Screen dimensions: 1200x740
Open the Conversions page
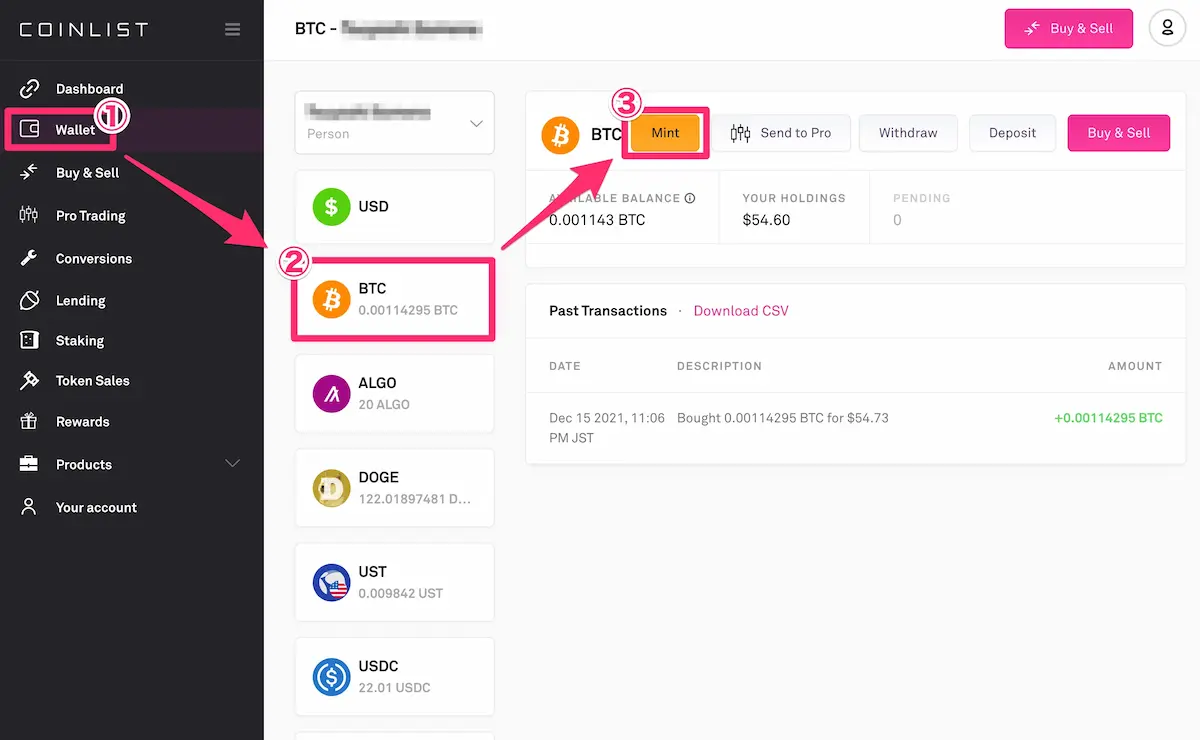94,259
